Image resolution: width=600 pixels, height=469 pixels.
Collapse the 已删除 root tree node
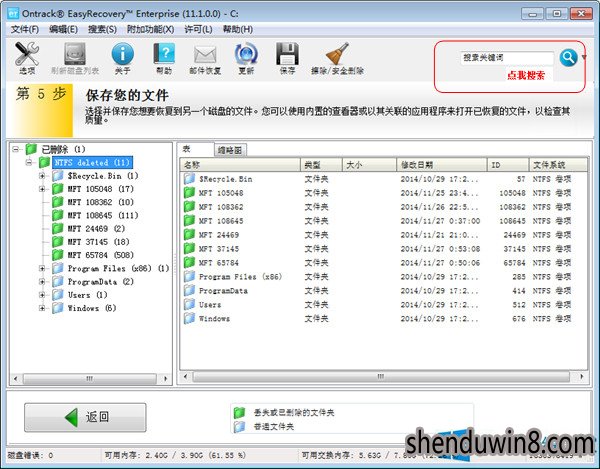(x=15, y=149)
